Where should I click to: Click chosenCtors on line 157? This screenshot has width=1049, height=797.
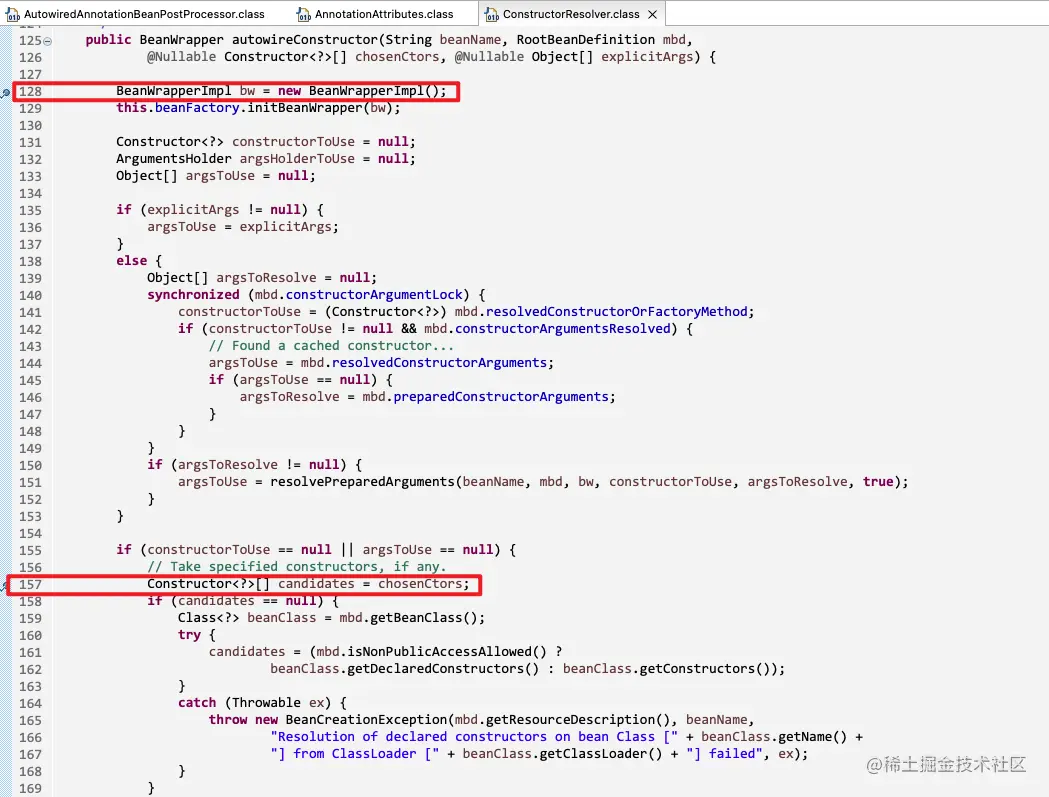click(419, 584)
